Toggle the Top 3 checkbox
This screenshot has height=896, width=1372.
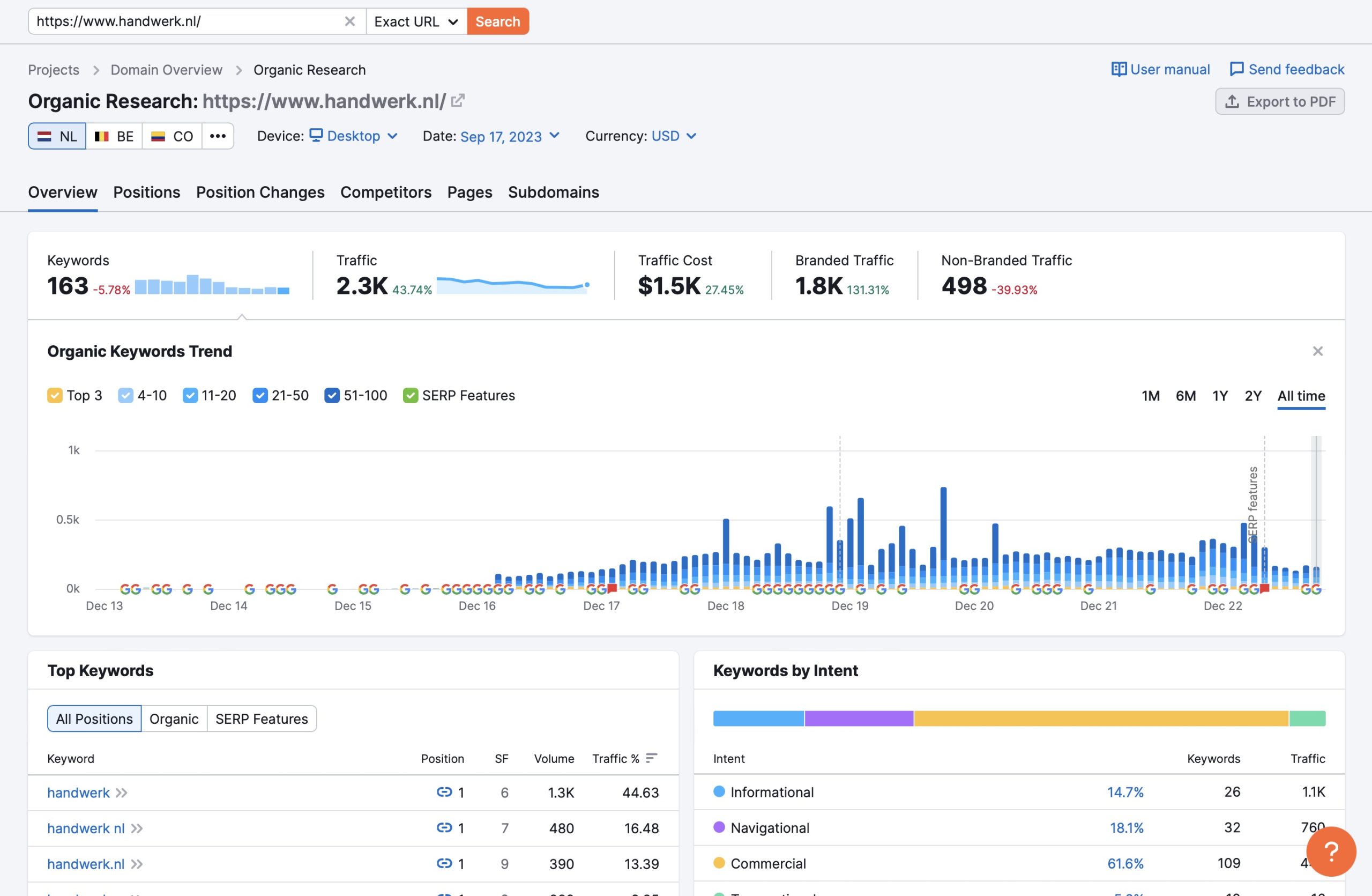(55, 396)
